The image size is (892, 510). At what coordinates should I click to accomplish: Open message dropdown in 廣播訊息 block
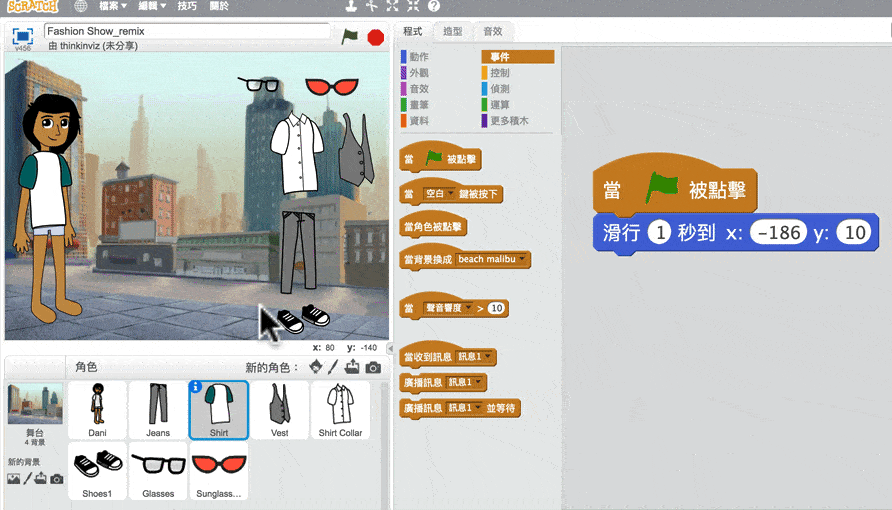pyautogui.click(x=465, y=382)
